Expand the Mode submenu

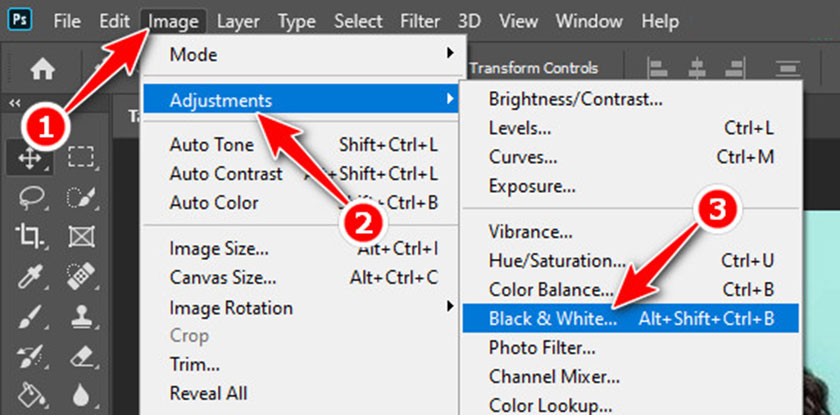point(302,54)
